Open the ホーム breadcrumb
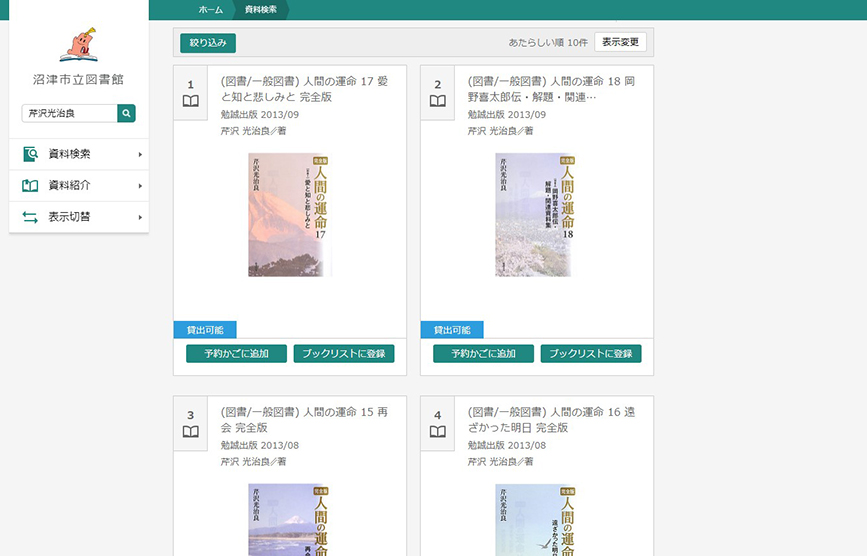Viewport: 867px width, 556px height. [211, 10]
